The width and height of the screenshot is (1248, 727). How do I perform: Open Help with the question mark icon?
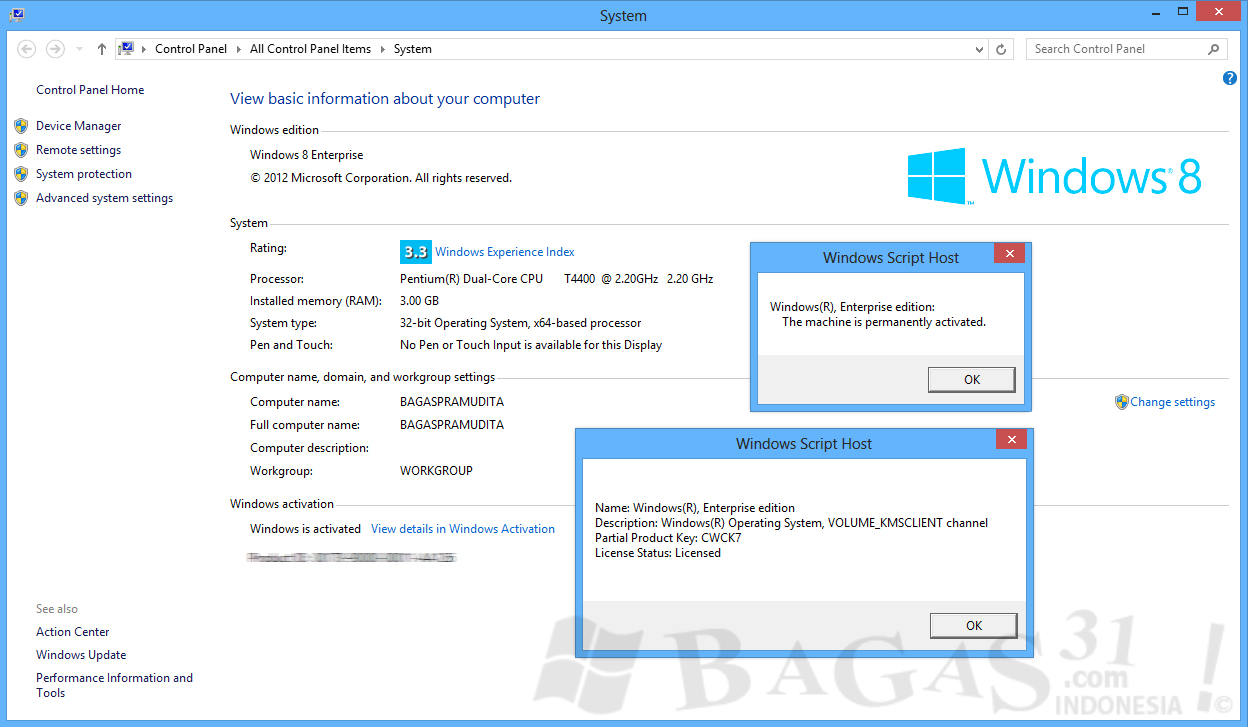(1230, 78)
